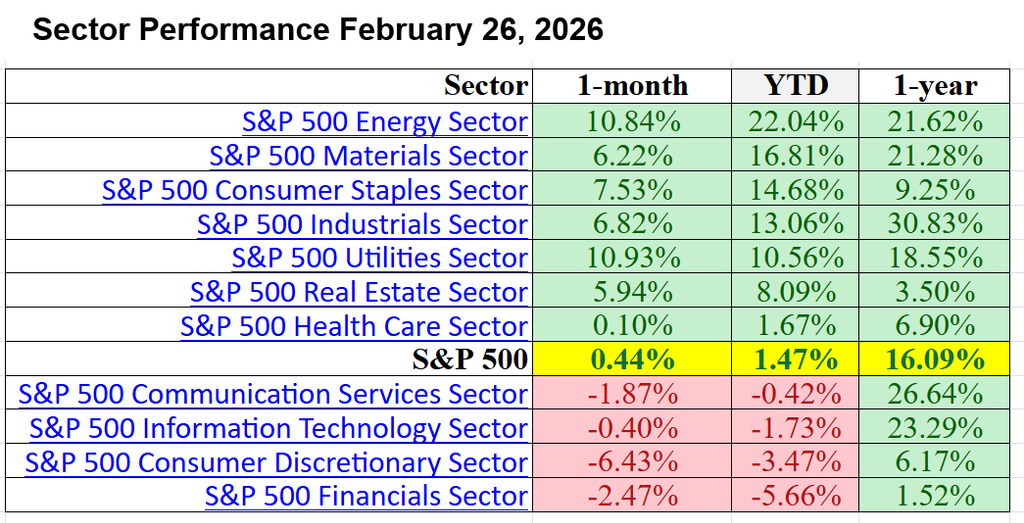Open the S&P 500 Industrials Sector link

362,224
